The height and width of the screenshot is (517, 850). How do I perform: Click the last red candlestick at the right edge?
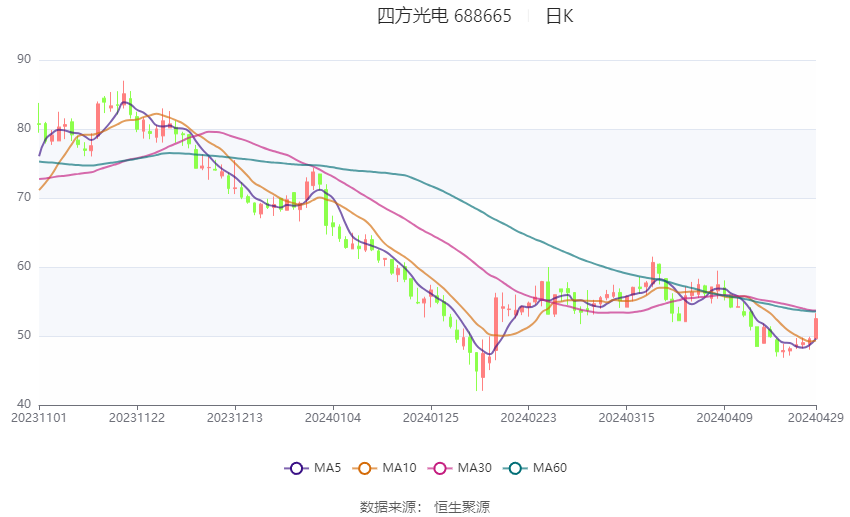point(816,329)
